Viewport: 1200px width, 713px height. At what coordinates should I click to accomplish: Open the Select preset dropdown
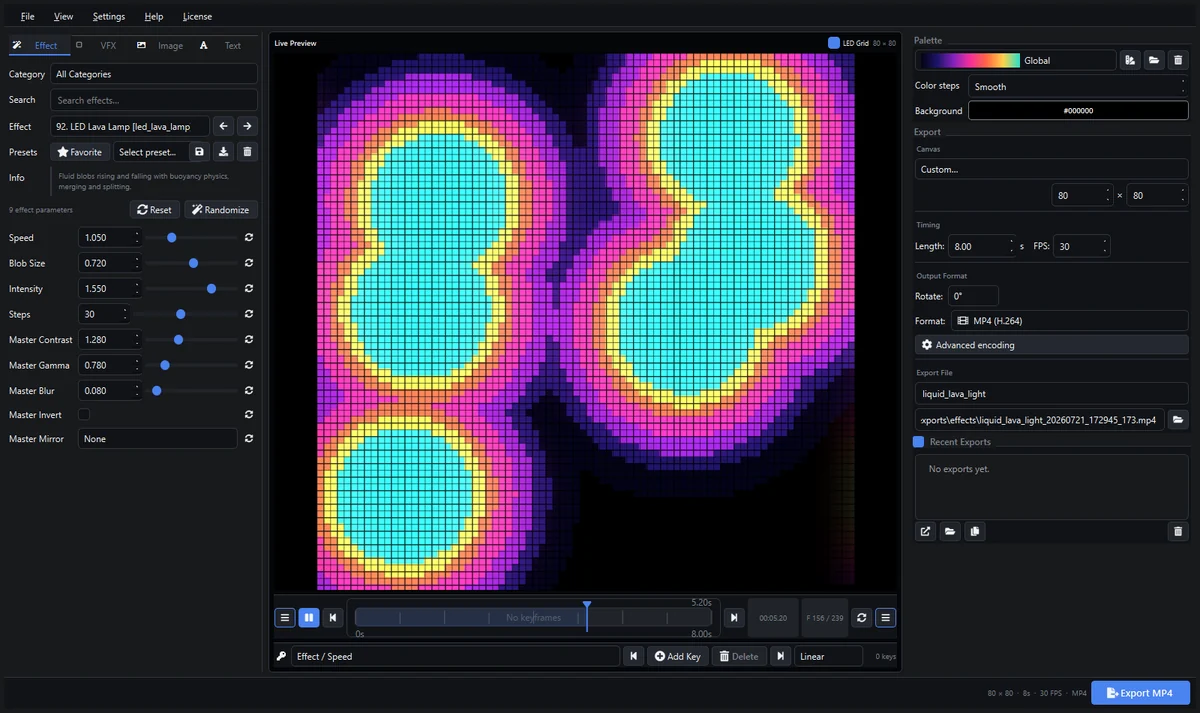coord(149,152)
